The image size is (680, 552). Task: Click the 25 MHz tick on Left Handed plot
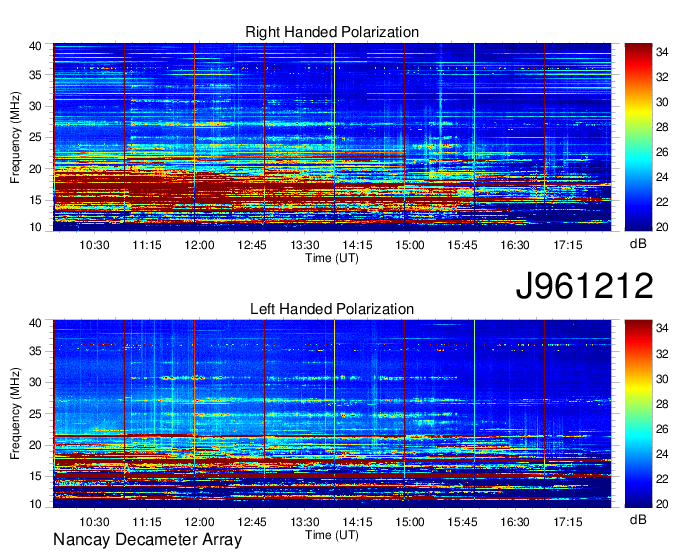(35, 415)
